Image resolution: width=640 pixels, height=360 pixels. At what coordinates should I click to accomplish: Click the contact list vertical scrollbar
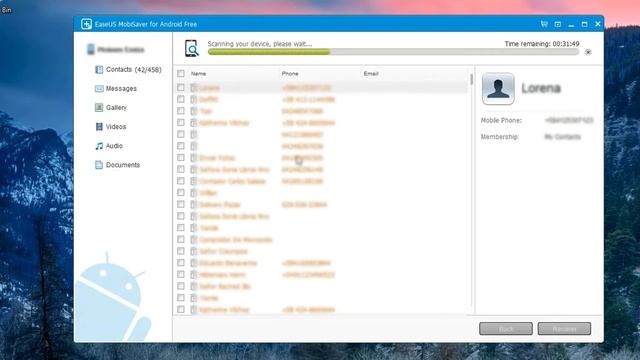(x=471, y=80)
